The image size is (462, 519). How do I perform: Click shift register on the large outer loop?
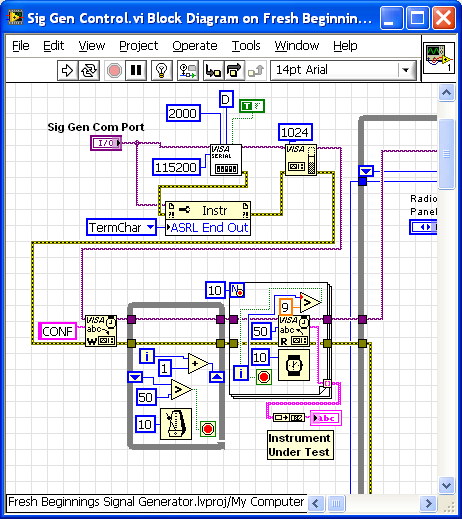click(366, 172)
